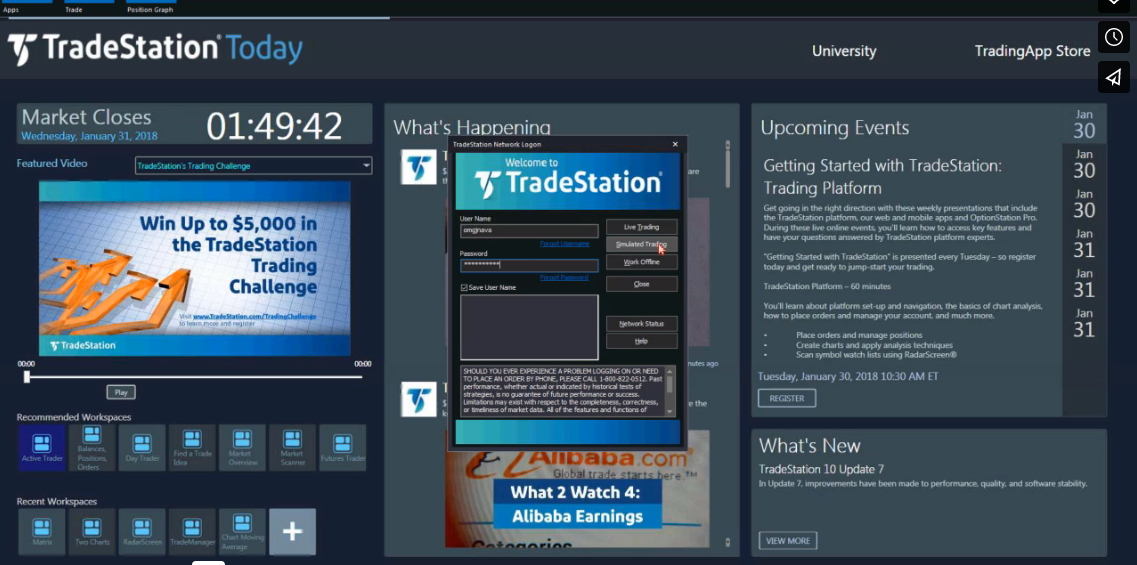Click the clock icon in right sidebar
Viewport: 1137px width, 565px height.
pos(1114,37)
